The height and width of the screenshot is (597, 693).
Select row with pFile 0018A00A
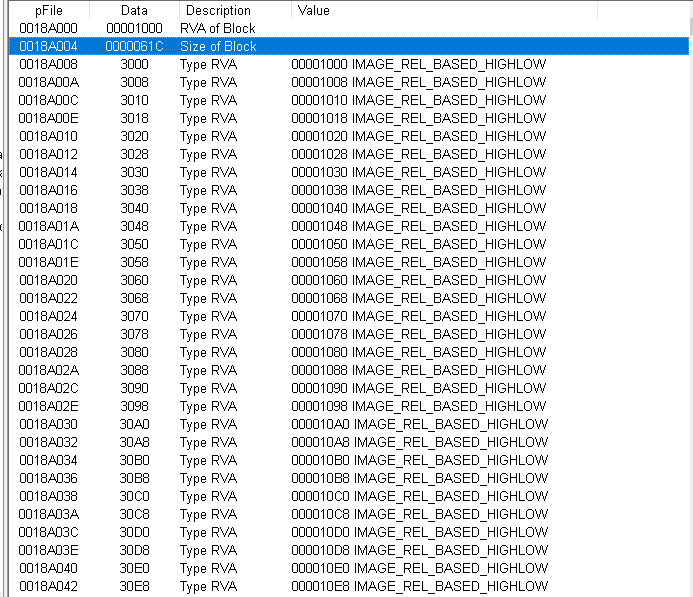(349, 83)
